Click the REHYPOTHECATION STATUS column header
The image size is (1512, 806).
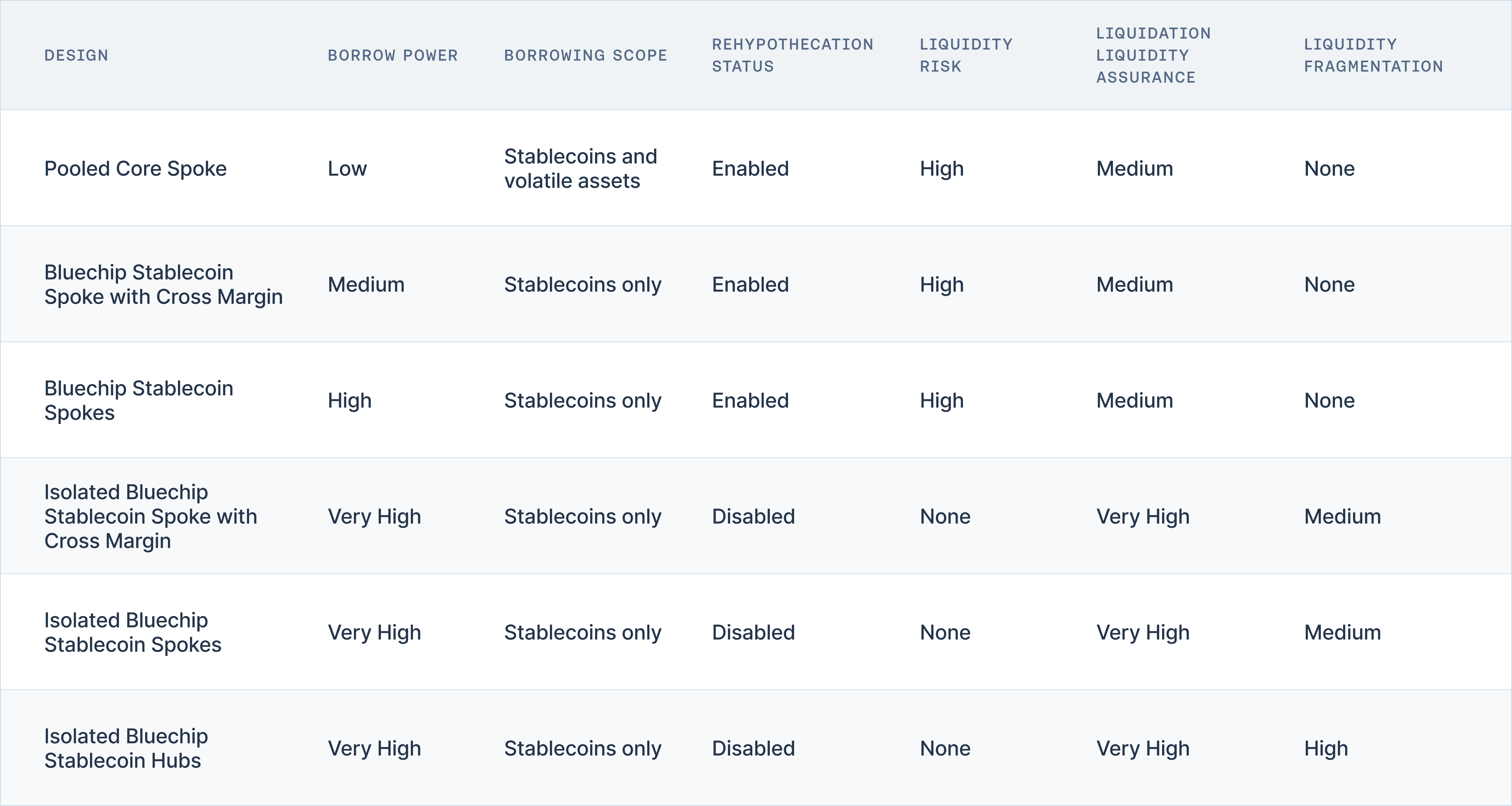click(x=792, y=56)
